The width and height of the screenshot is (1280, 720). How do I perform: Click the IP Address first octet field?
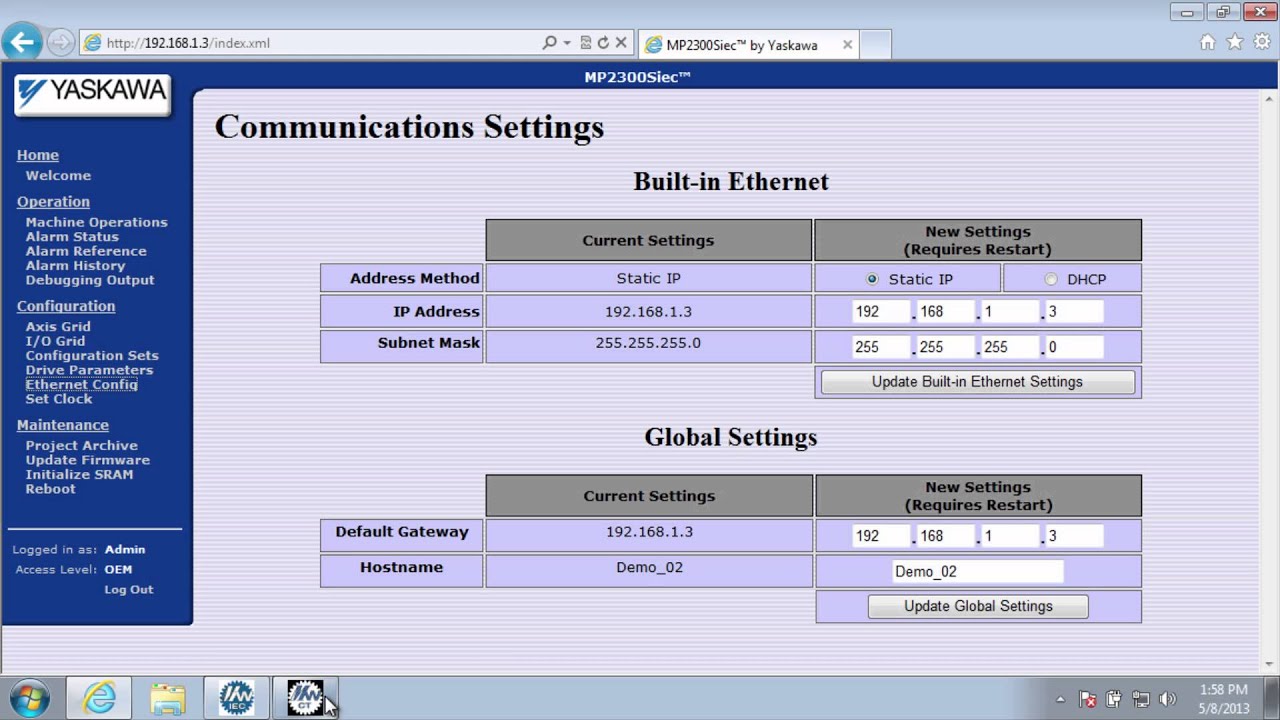(881, 312)
